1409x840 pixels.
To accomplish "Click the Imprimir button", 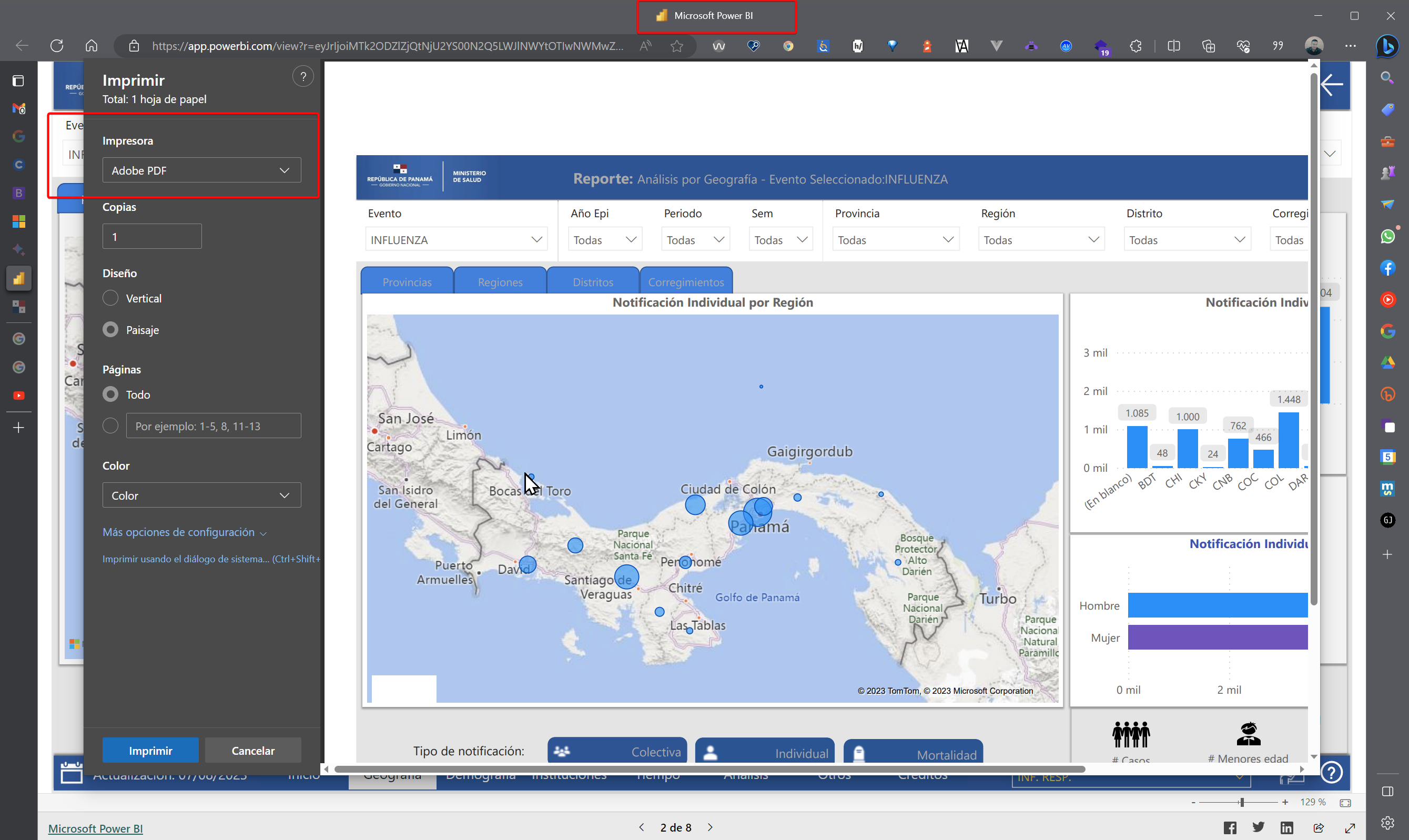I will coord(150,751).
